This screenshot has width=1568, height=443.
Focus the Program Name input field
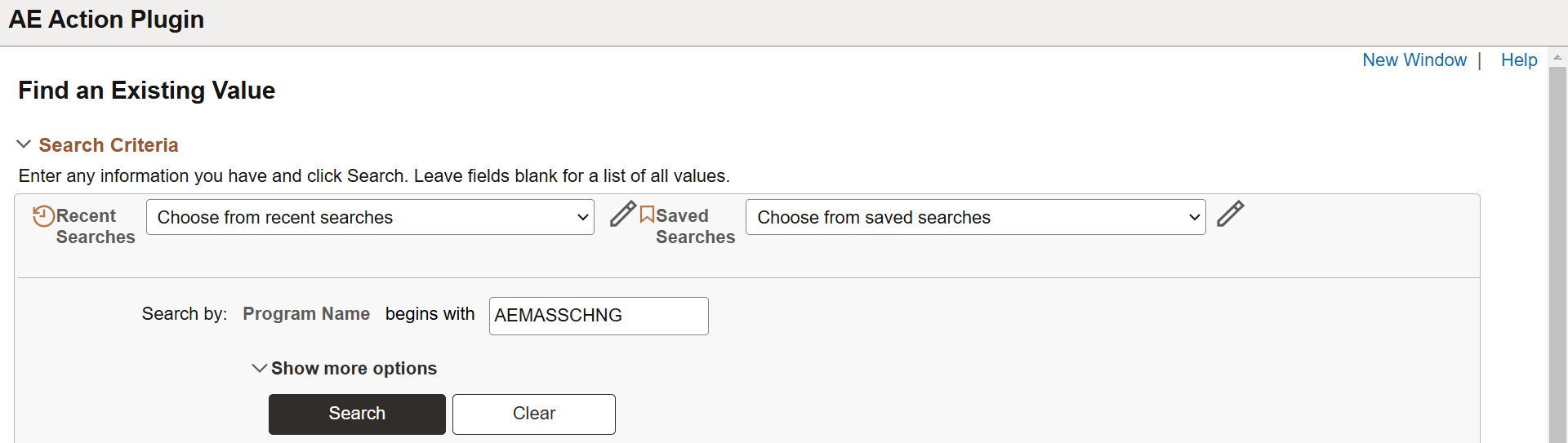point(599,316)
